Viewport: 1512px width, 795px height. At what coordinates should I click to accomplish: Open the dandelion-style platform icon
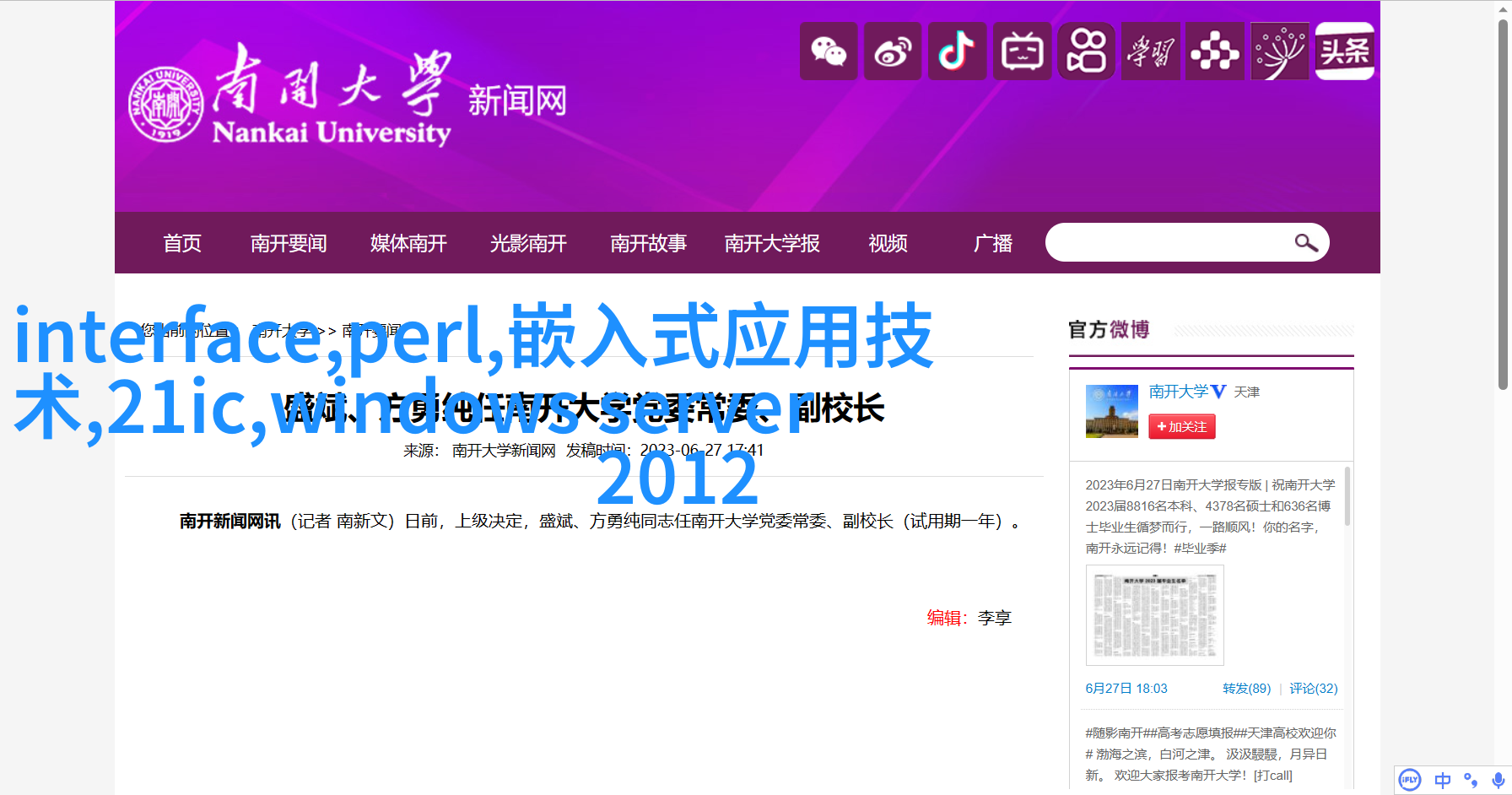(1279, 51)
